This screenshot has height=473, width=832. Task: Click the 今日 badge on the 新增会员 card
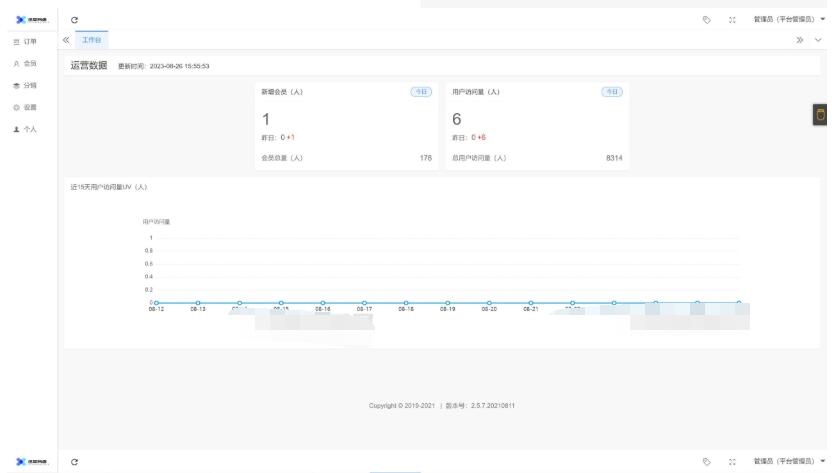coord(421,92)
